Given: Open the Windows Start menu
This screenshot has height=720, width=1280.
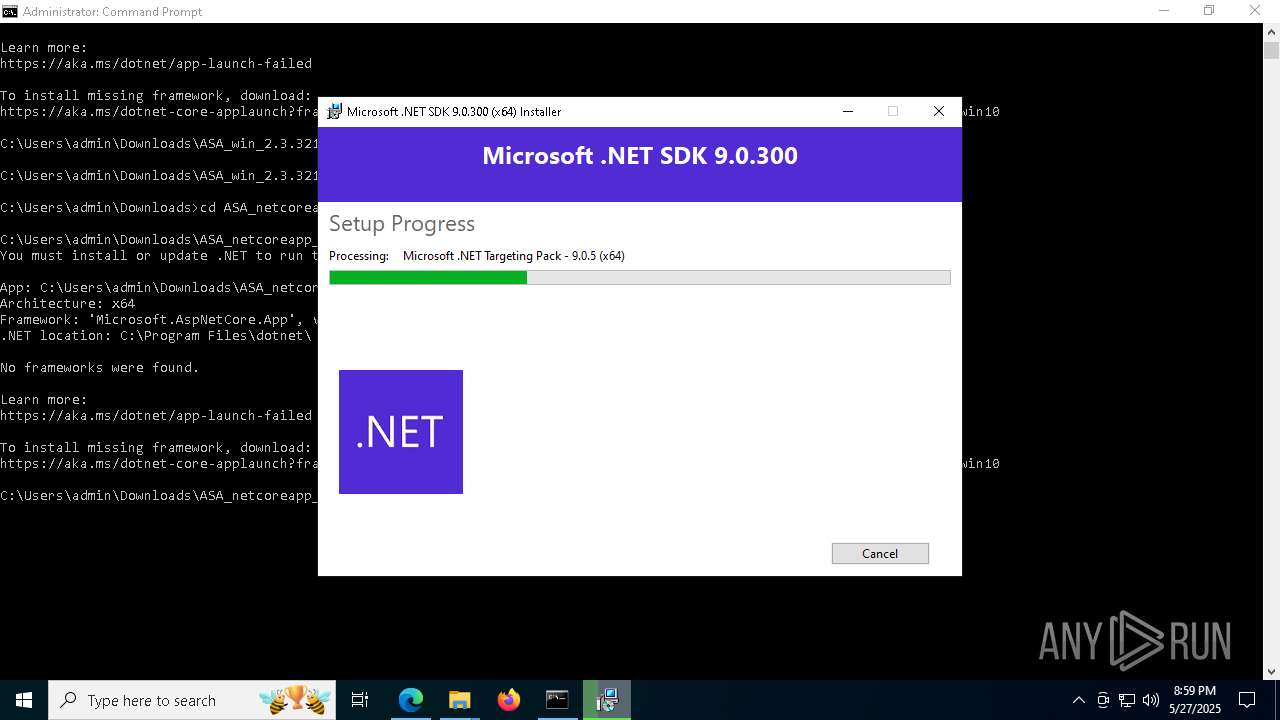Looking at the screenshot, I should click(x=24, y=700).
